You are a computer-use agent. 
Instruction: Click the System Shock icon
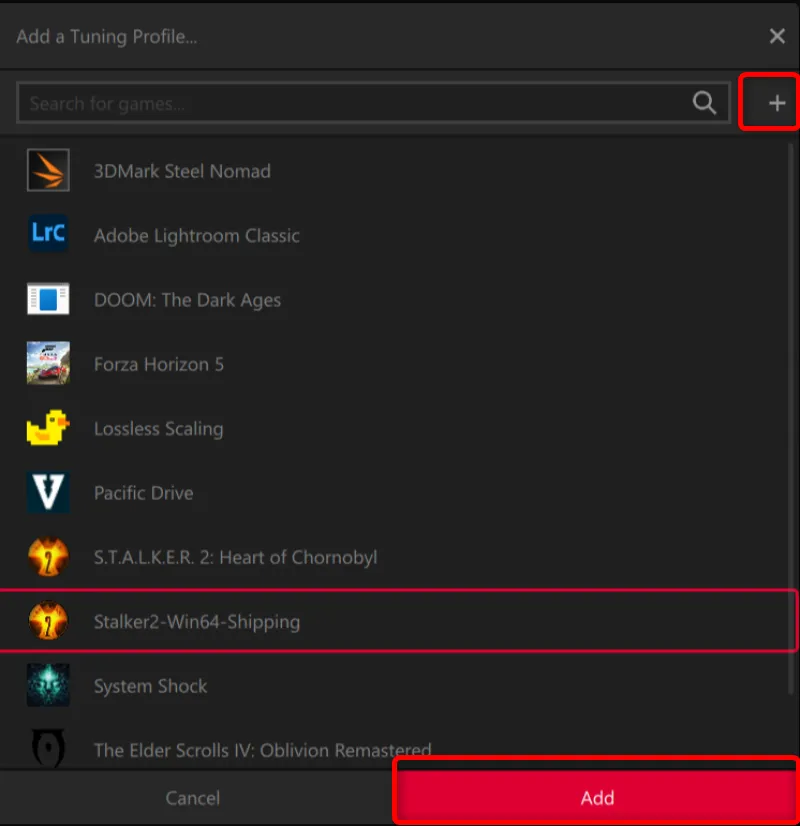[x=48, y=685]
